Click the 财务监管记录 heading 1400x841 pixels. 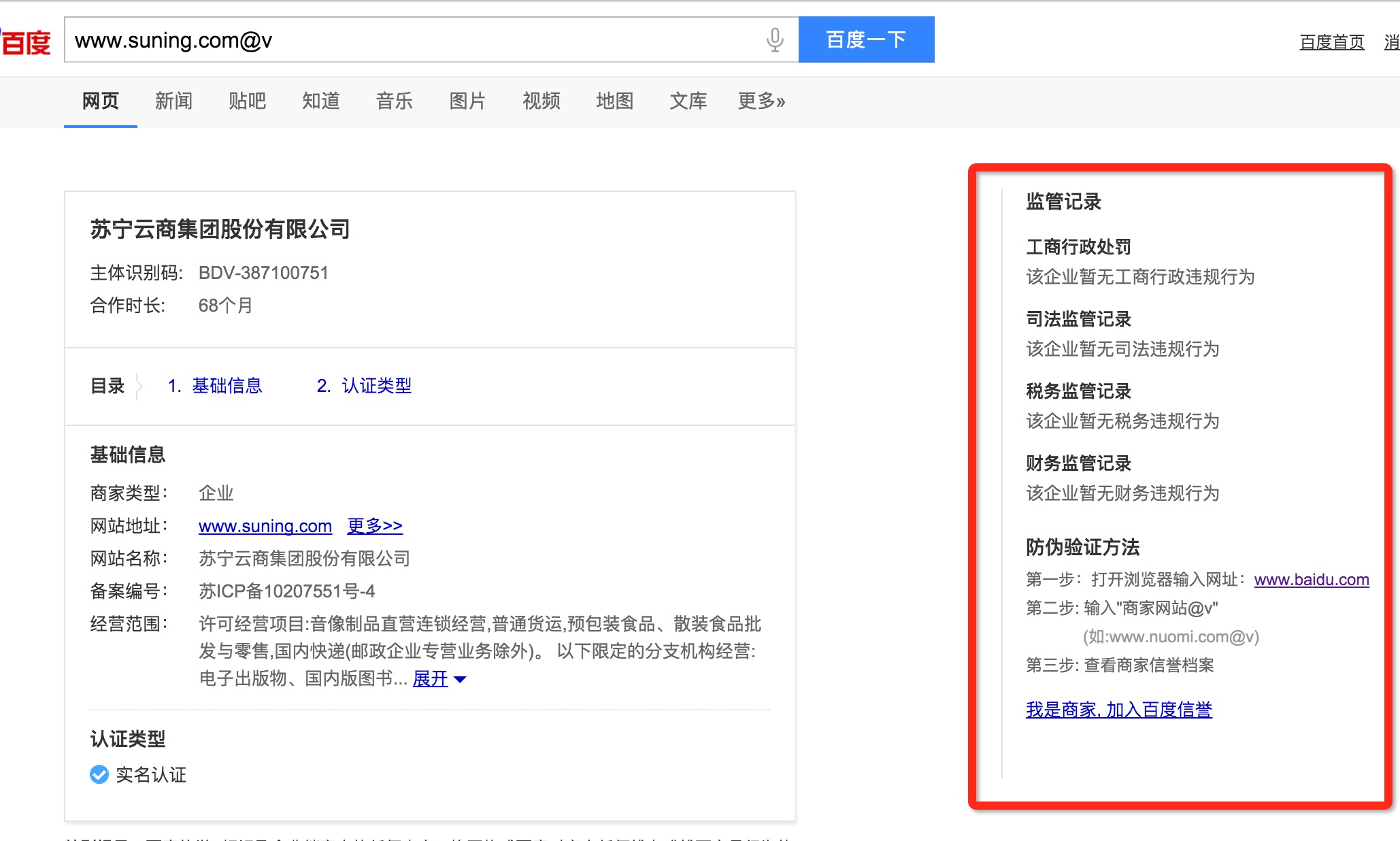1078,463
